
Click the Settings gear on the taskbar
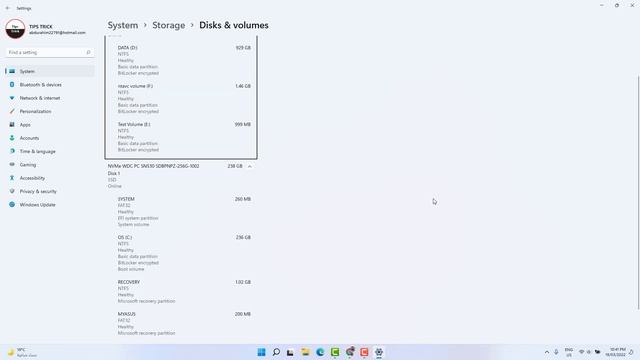pos(379,352)
